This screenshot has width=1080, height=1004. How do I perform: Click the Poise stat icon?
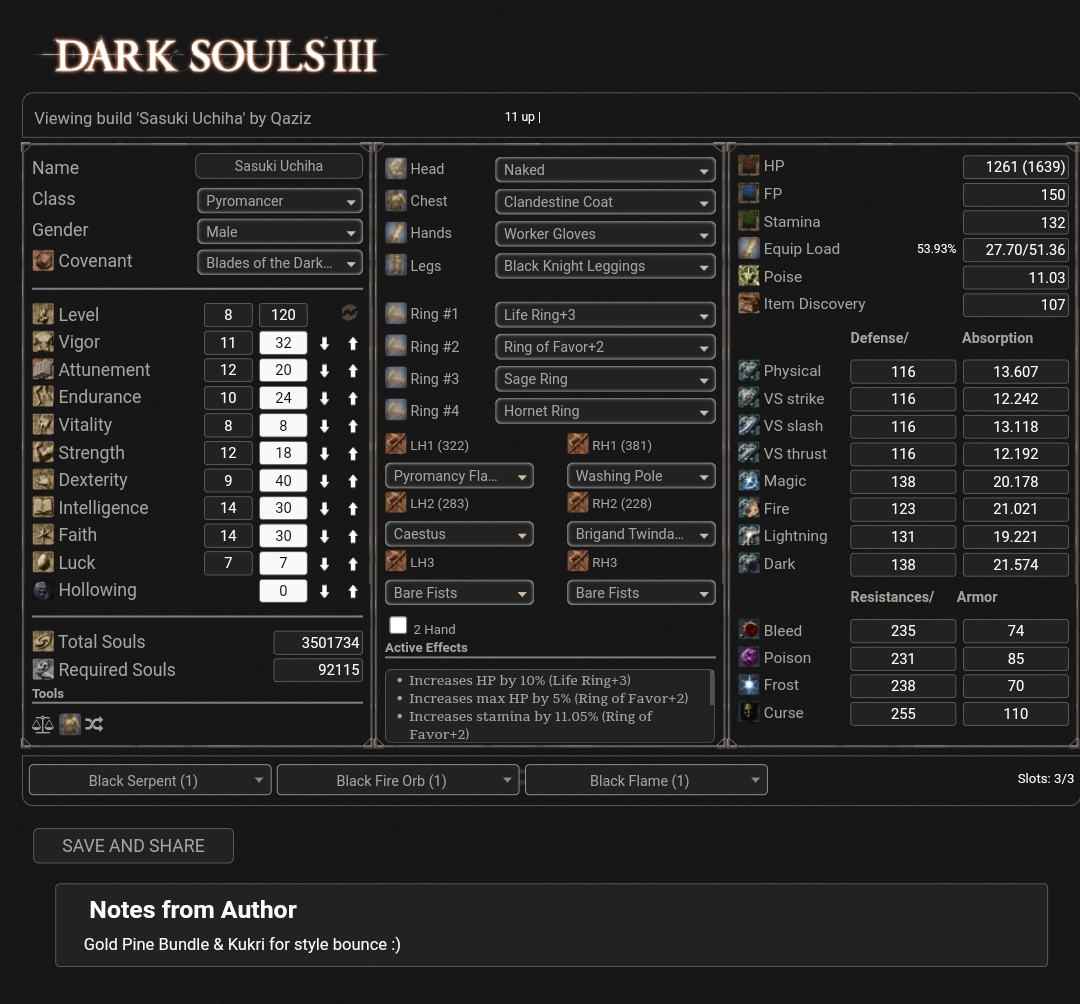click(x=749, y=276)
